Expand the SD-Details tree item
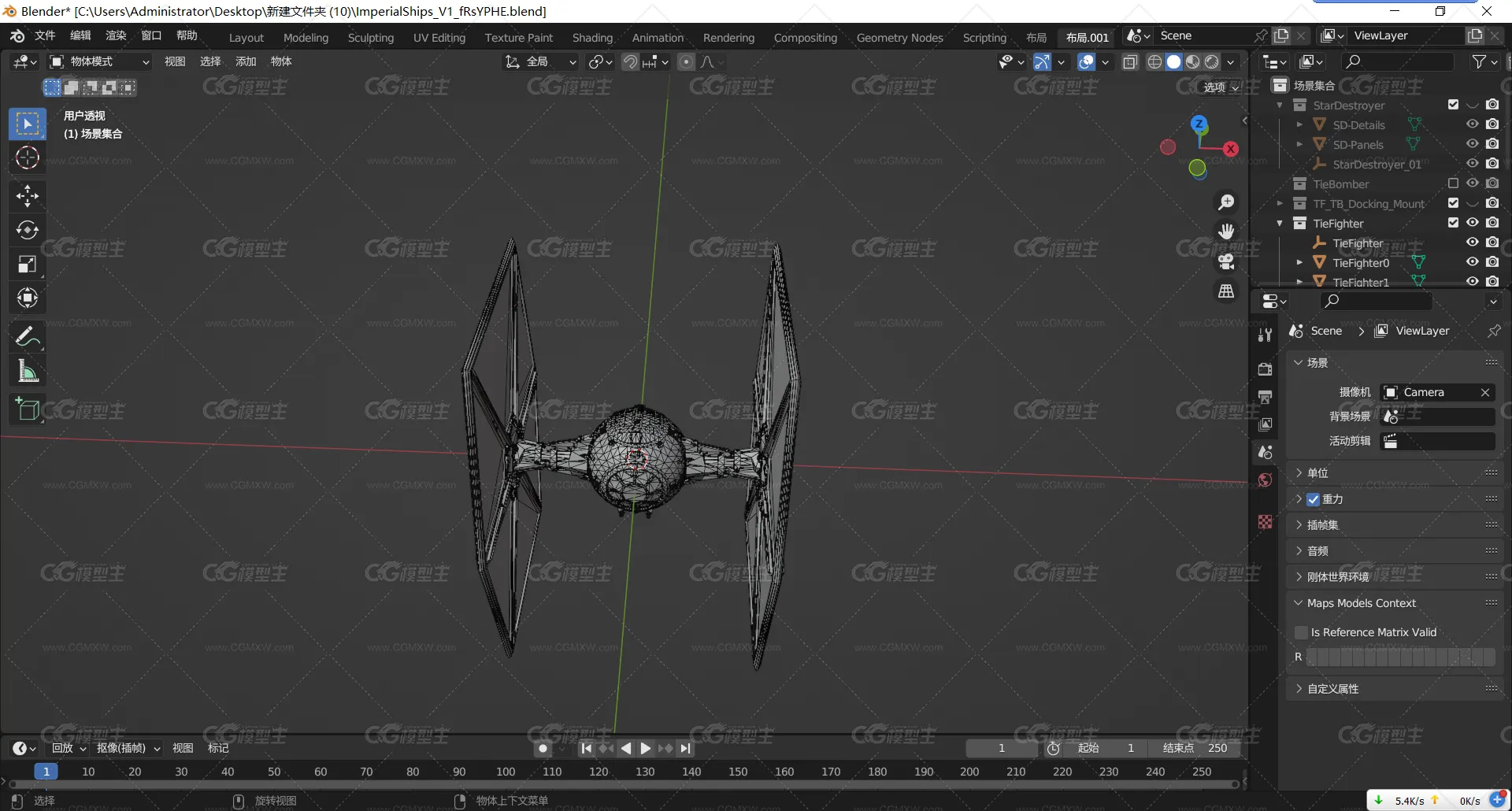The width and height of the screenshot is (1512, 811). point(1299,124)
